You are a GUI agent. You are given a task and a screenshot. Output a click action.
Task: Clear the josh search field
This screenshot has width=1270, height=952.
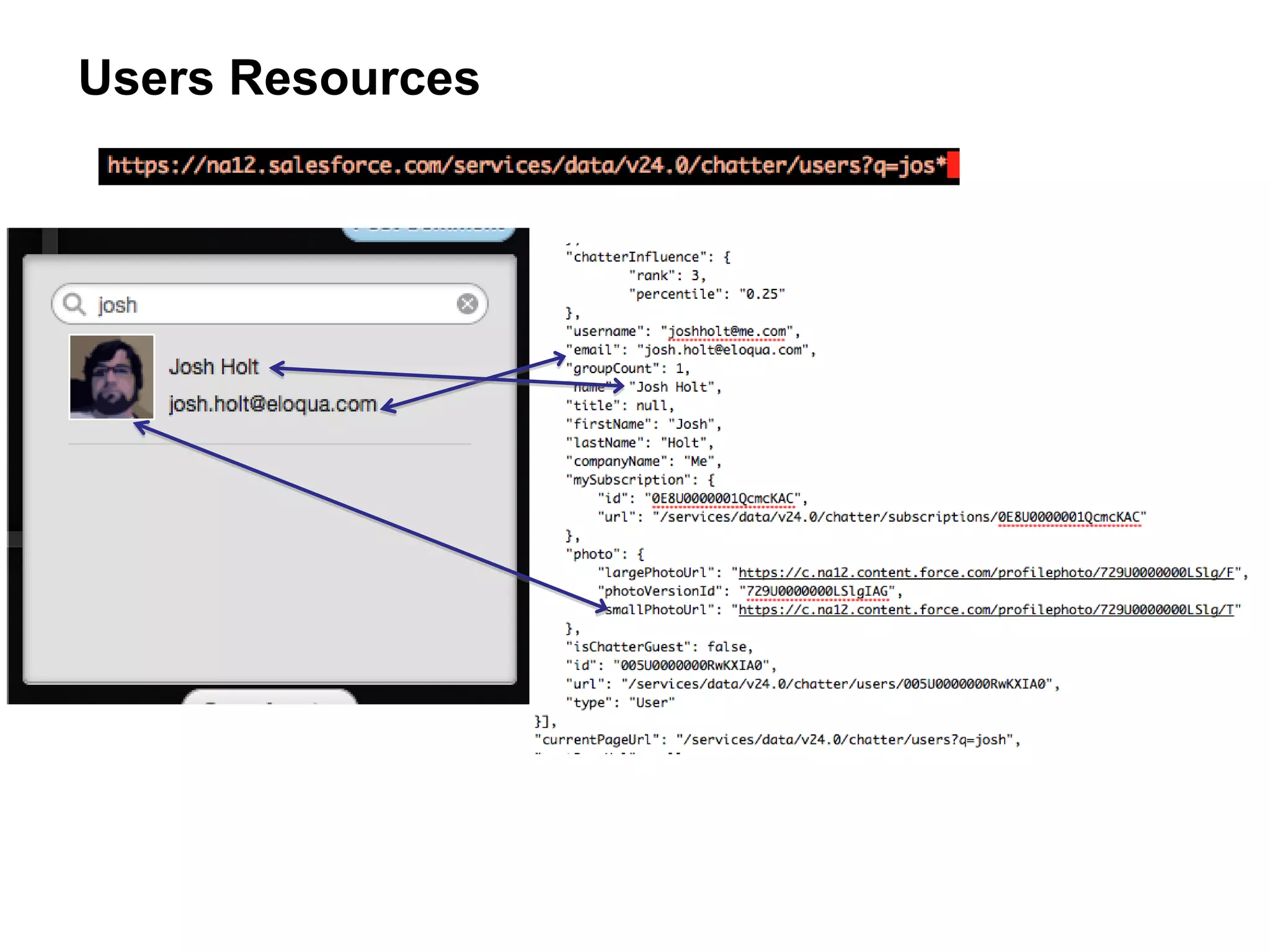coord(468,304)
